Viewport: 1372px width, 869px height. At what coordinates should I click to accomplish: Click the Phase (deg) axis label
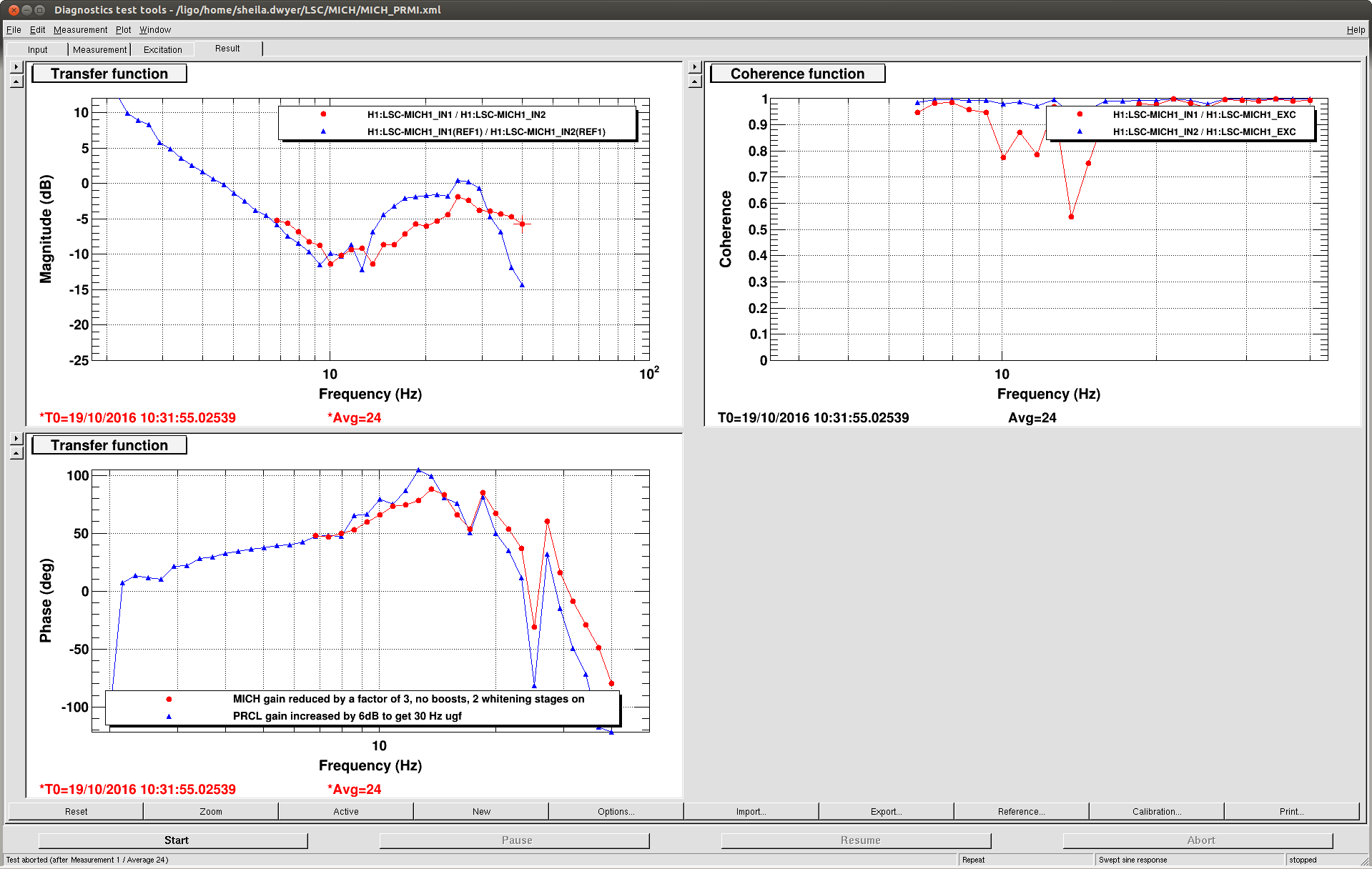[x=46, y=600]
